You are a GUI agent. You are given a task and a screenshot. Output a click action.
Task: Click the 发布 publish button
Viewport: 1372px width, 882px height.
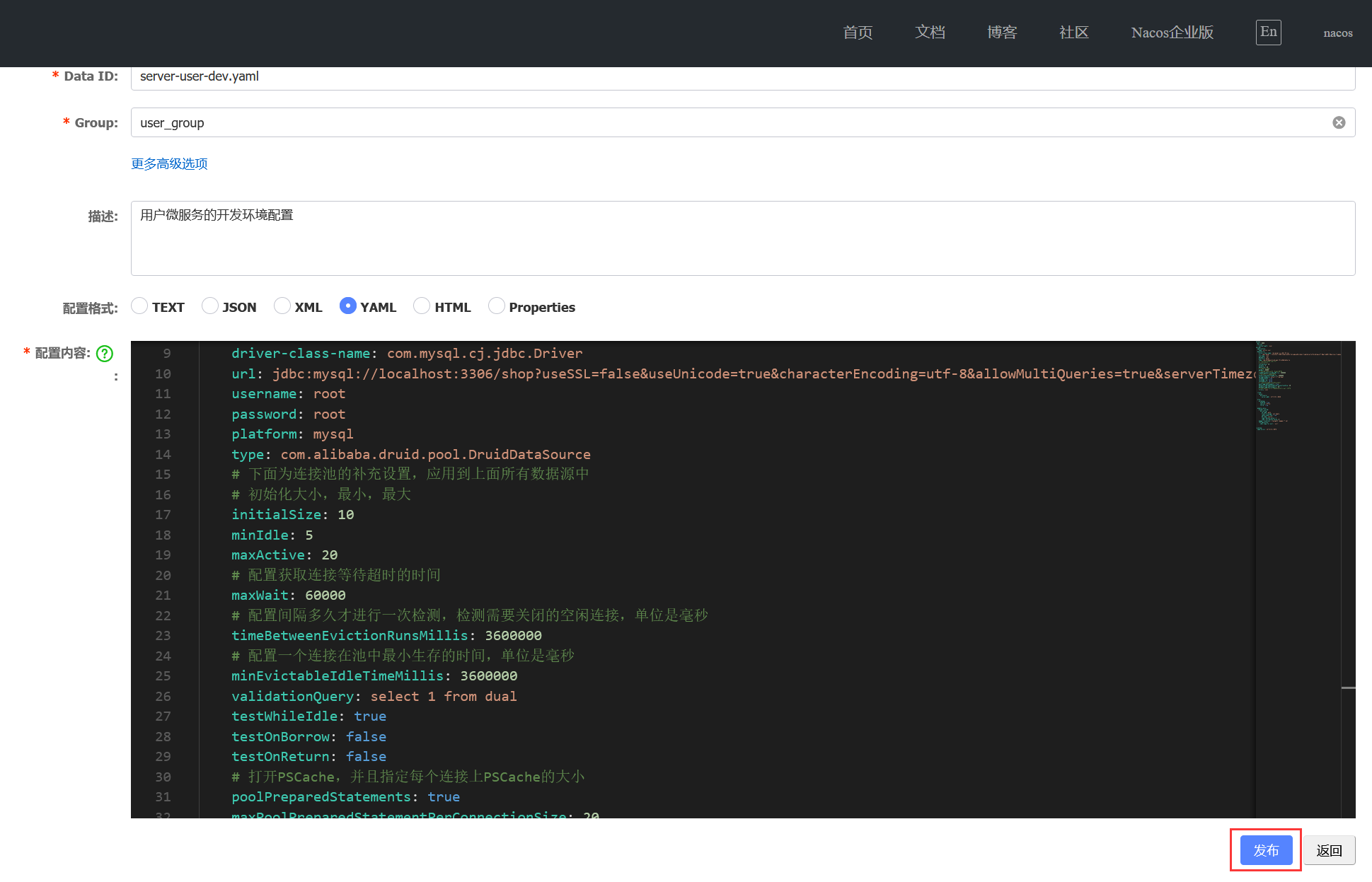coord(1266,850)
